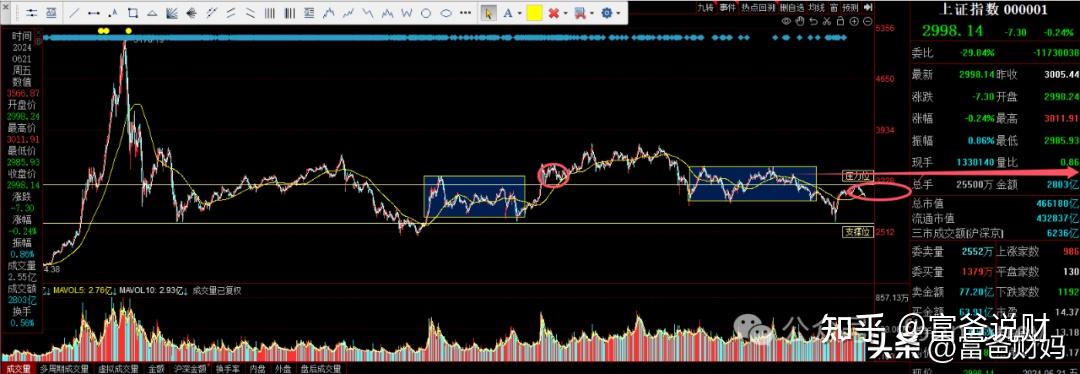Click the hand grab icon above chart

point(800,21)
